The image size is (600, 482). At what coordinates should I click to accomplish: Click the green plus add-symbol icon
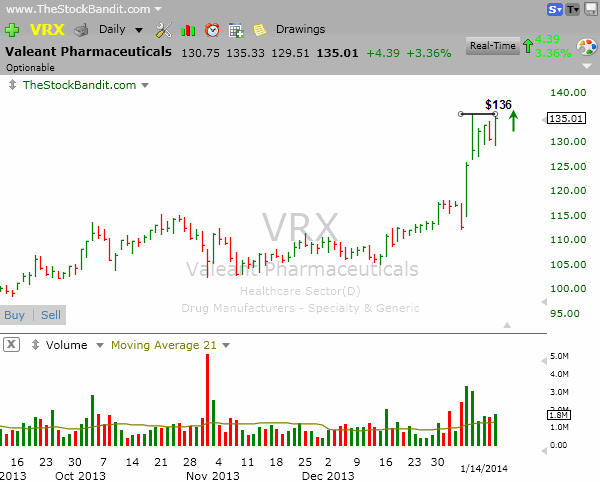pos(11,30)
